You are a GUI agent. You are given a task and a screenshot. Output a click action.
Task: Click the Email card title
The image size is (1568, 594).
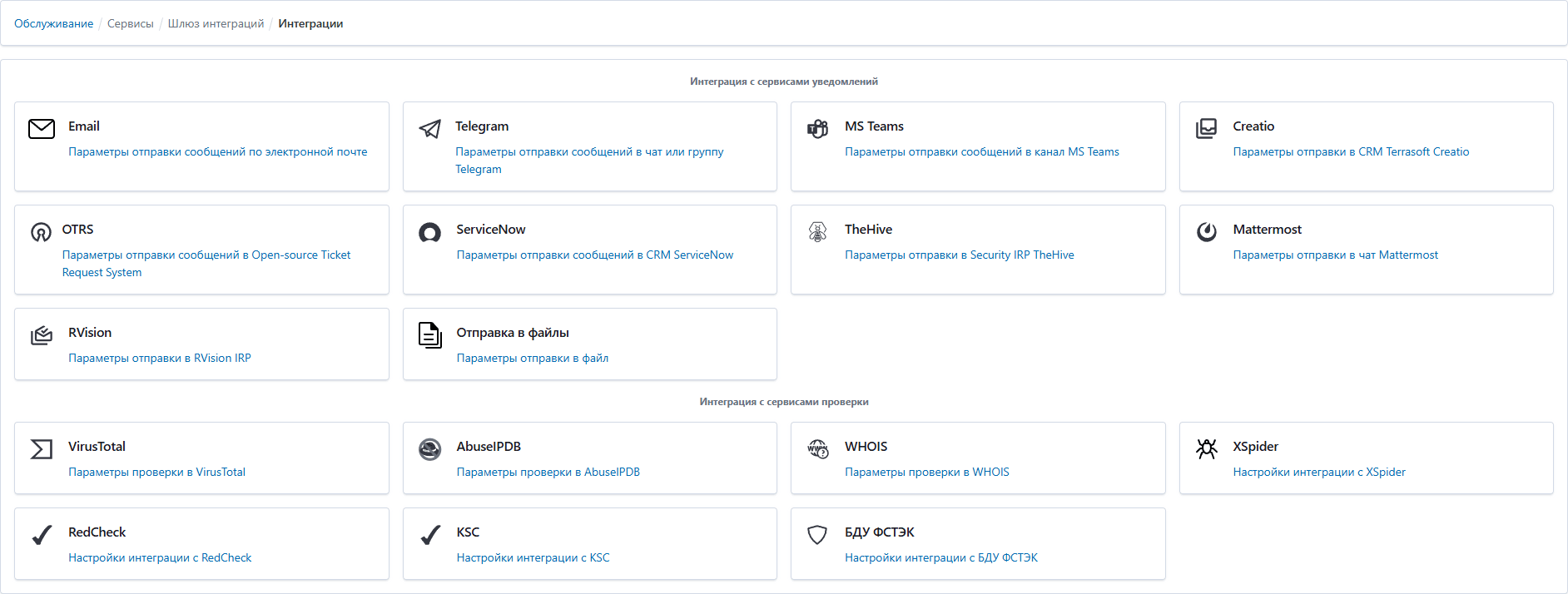click(x=83, y=126)
